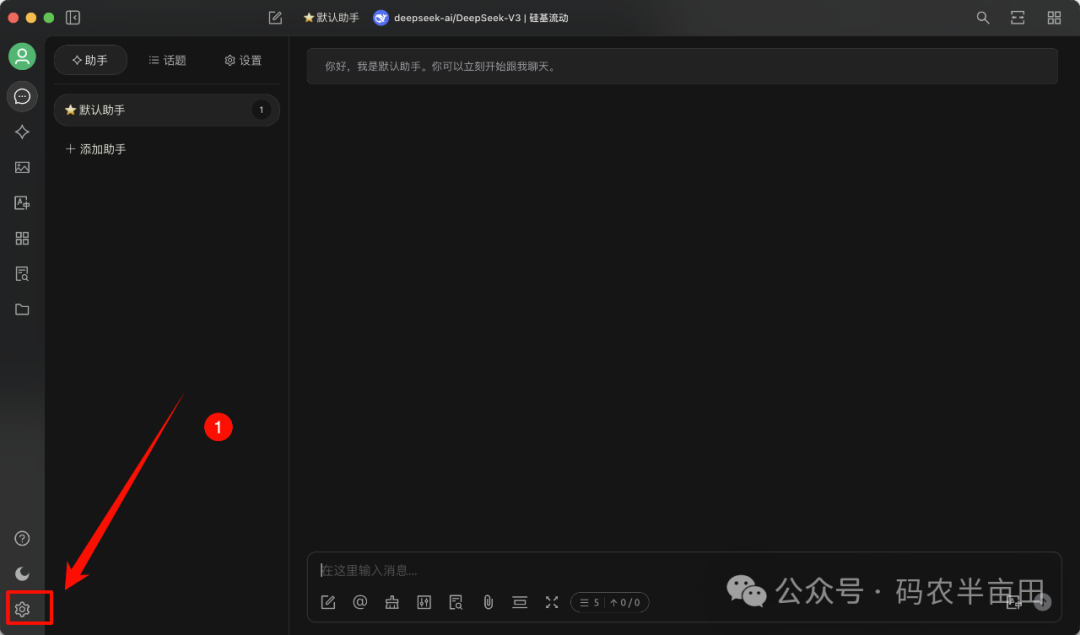Open the files folder icon in sidebar
Screen dimensions: 1080x635
22,309
